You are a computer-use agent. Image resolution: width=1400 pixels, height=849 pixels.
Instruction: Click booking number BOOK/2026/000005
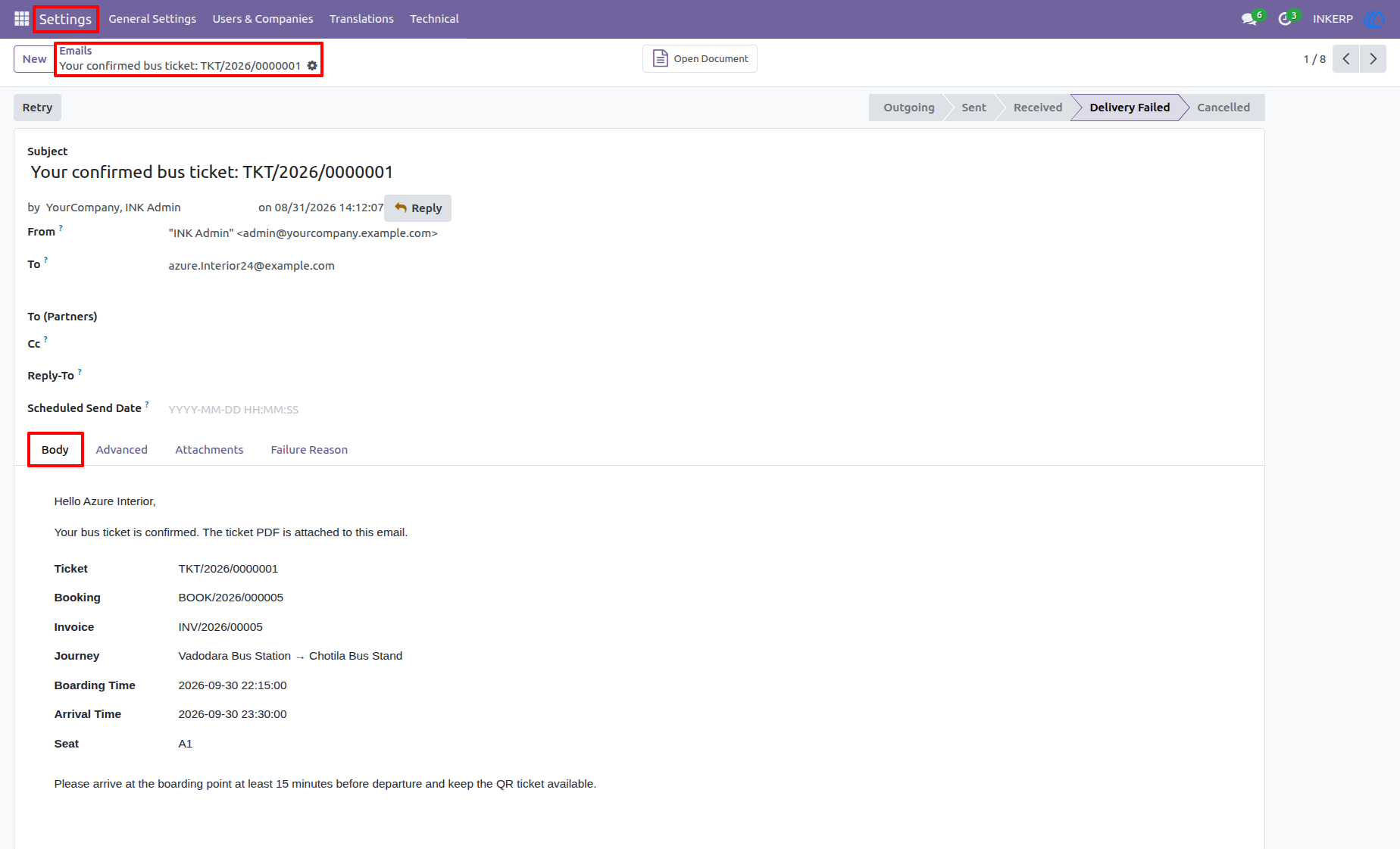231,598
